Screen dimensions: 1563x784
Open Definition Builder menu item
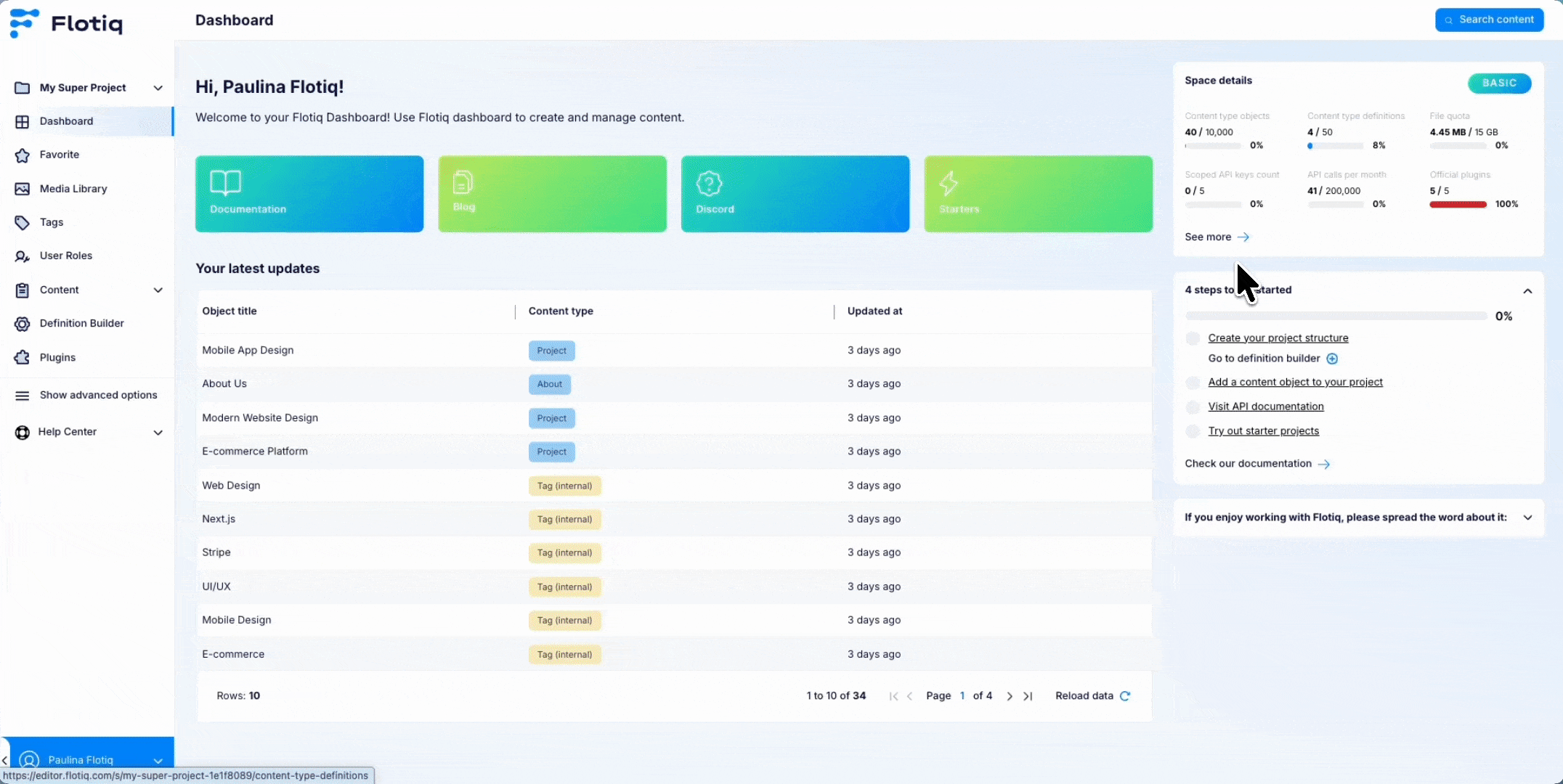(x=81, y=323)
